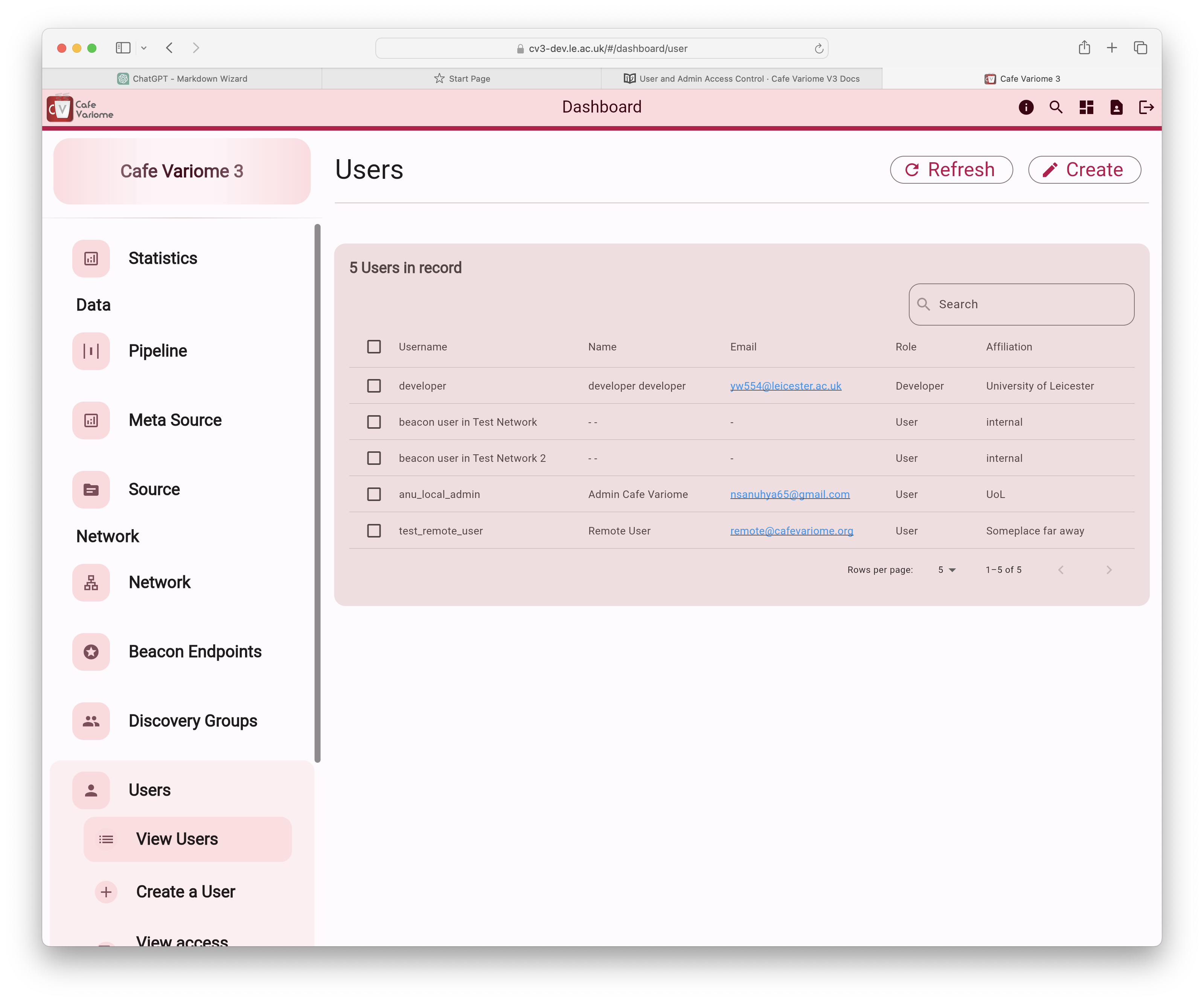Switch to User and Admin Access Control tab
Viewport: 1204px width, 1002px height.
coord(741,79)
